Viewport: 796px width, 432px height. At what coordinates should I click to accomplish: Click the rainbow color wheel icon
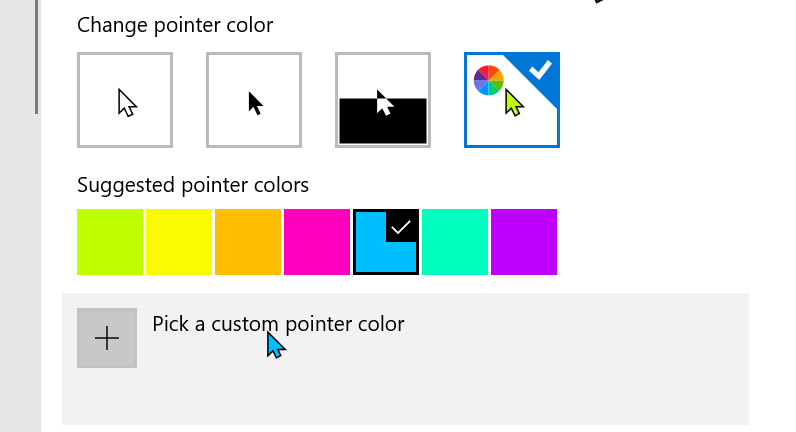[488, 80]
